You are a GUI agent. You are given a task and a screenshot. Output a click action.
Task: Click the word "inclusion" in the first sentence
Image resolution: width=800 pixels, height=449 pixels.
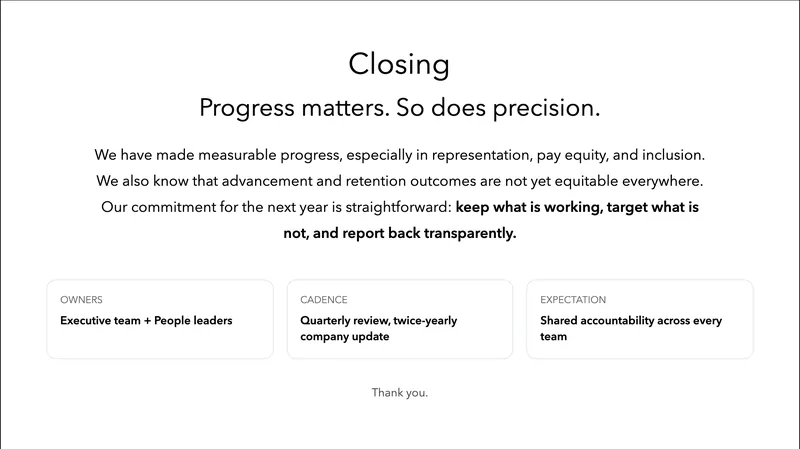click(669, 156)
